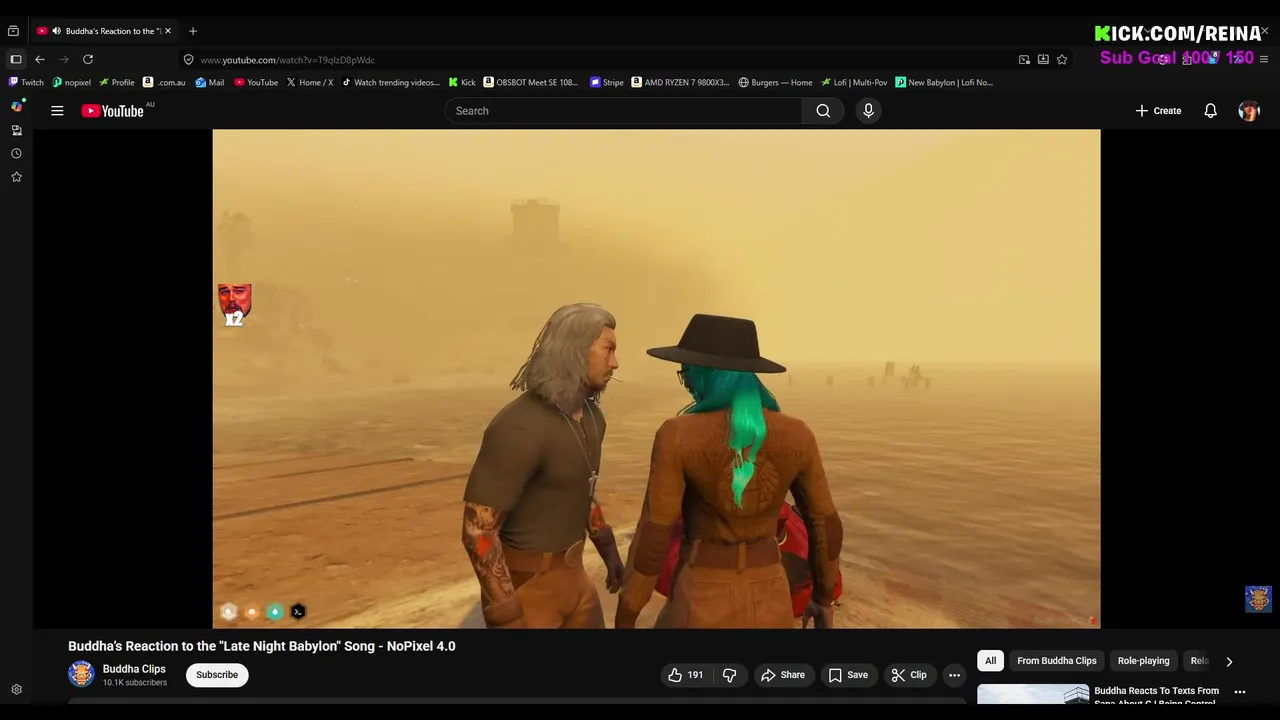
Task: Open the New Babylon | Lofi bookmark
Action: (944, 82)
